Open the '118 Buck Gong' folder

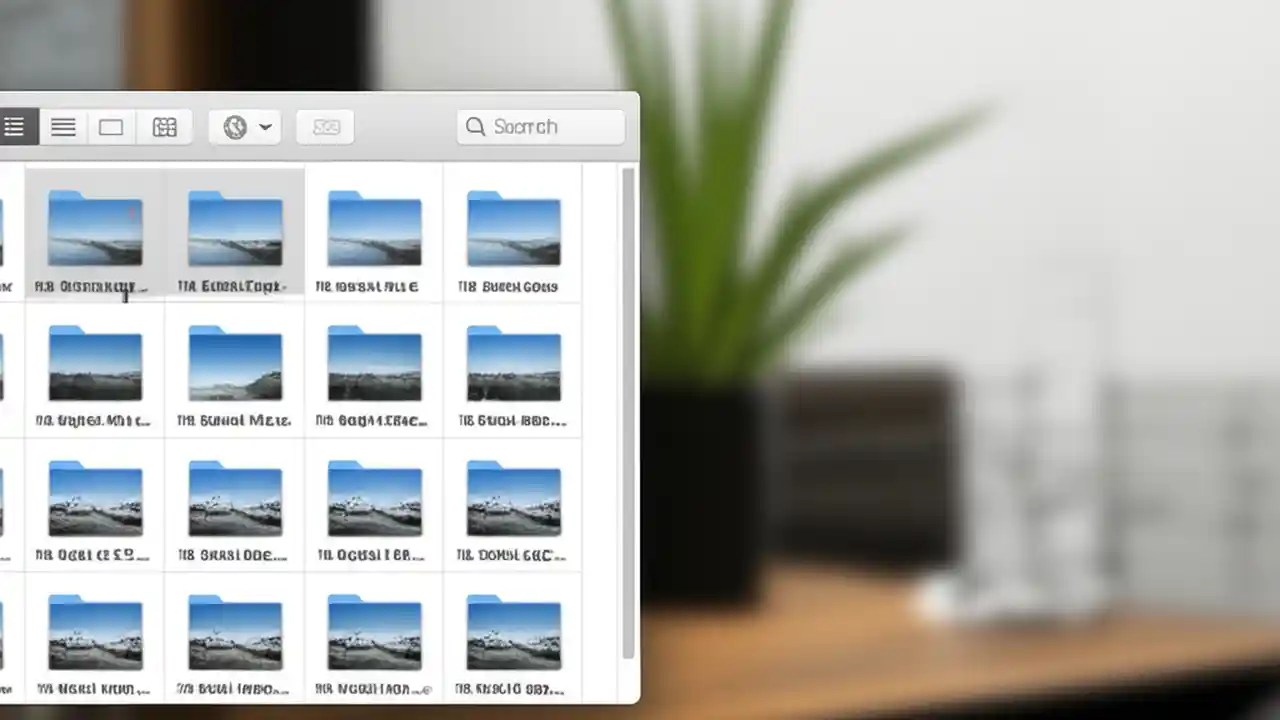(x=513, y=230)
